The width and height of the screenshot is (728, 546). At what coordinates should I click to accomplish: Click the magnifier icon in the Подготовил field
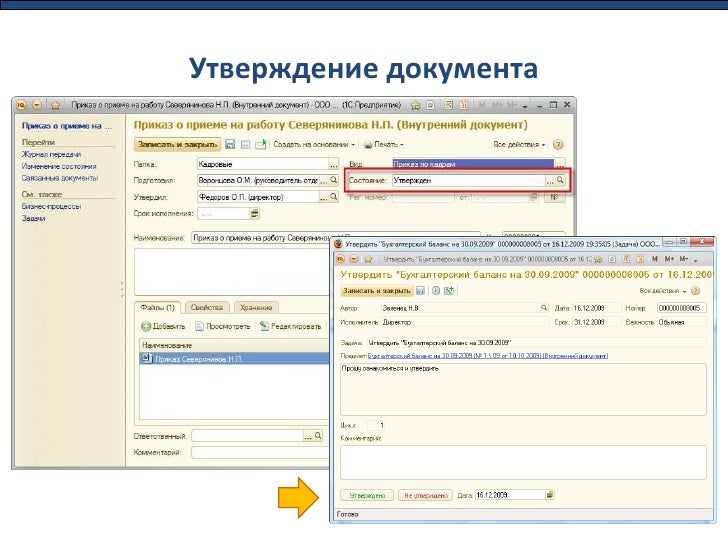[x=333, y=180]
